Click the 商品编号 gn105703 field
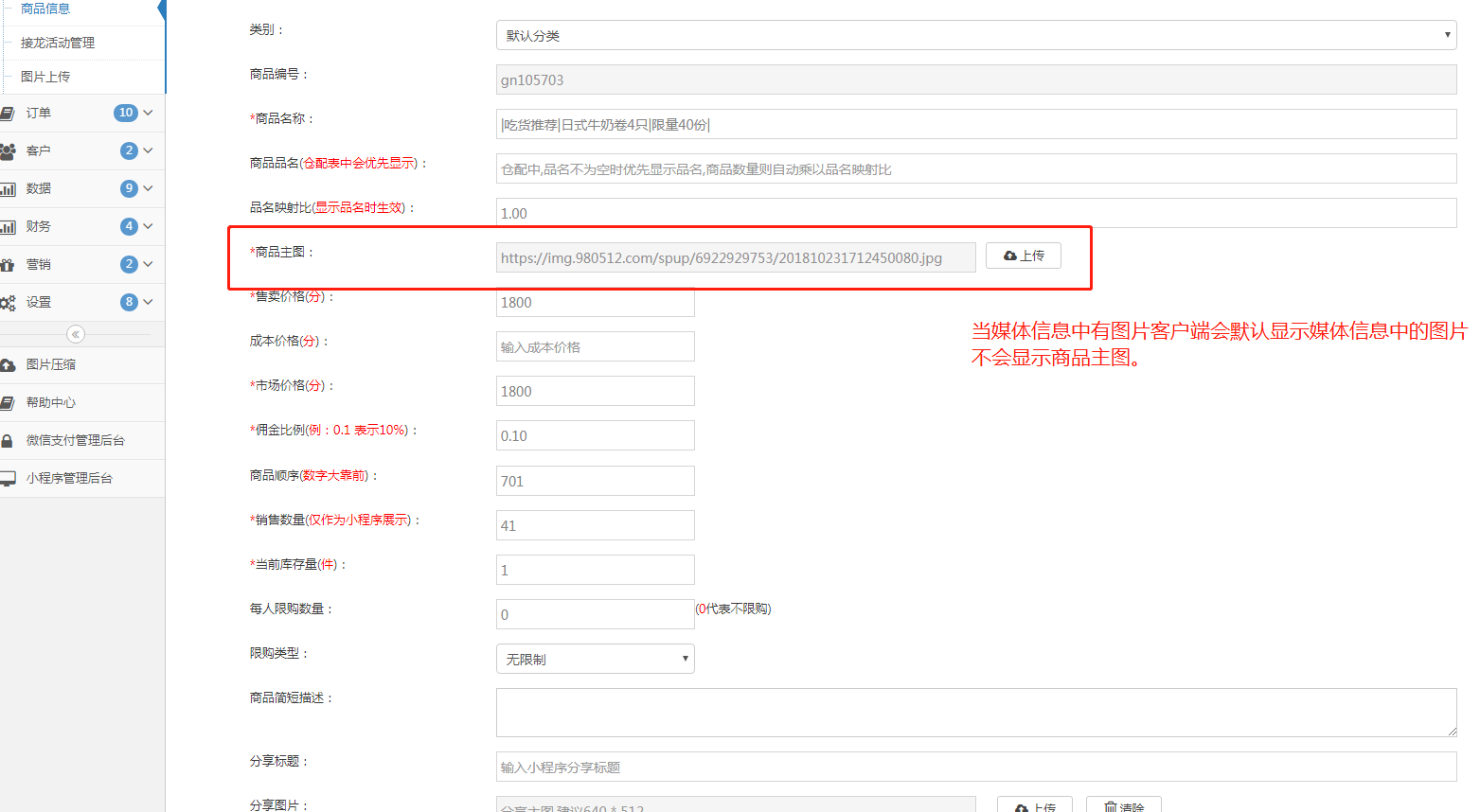Viewport: 1480px width, 812px height. [976, 79]
